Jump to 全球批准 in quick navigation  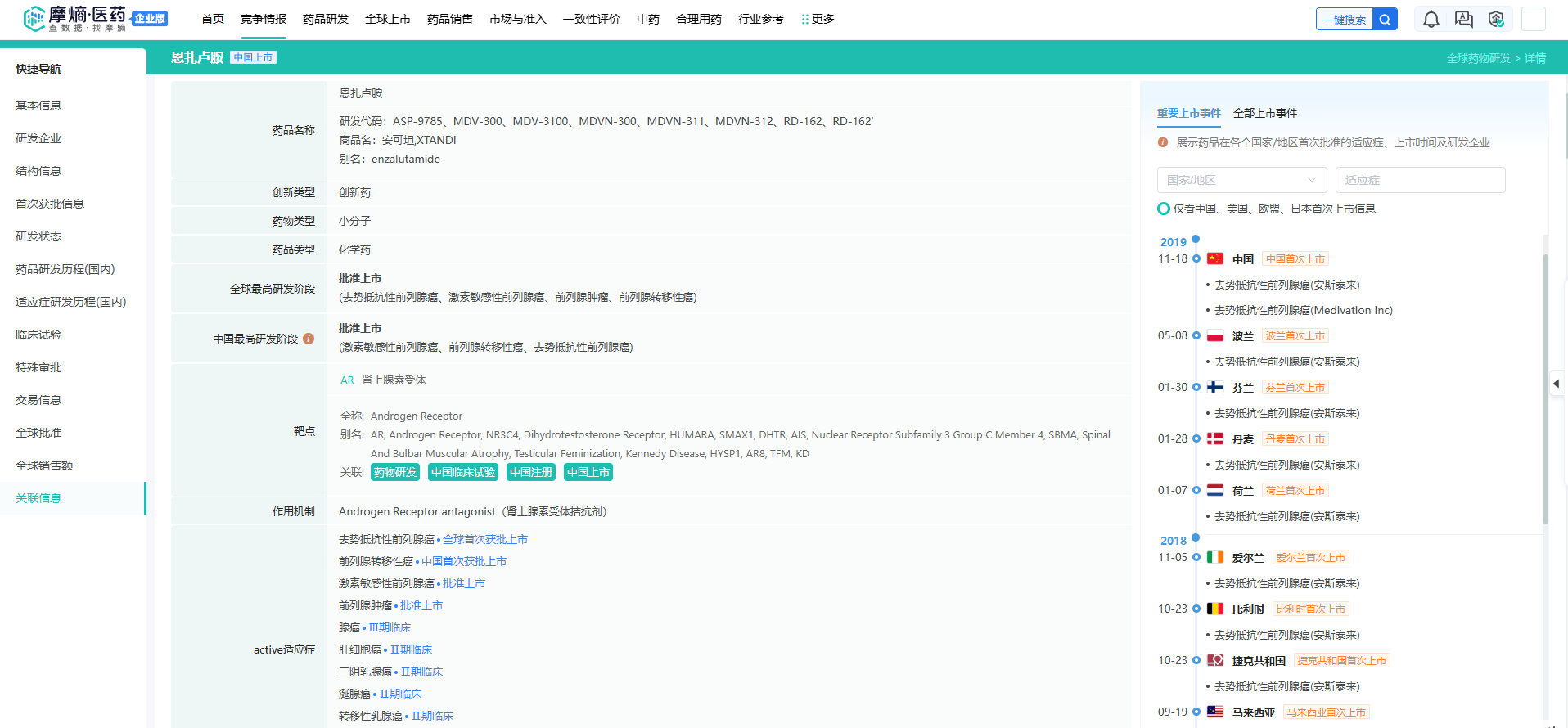tap(38, 433)
